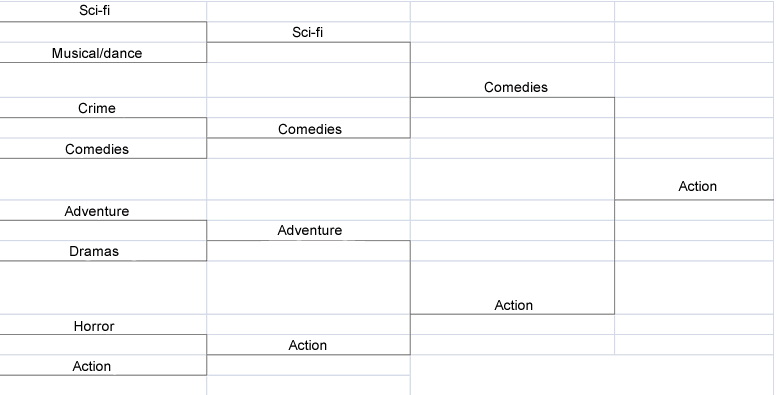Select the semifinal Comedies cell

[x=512, y=80]
